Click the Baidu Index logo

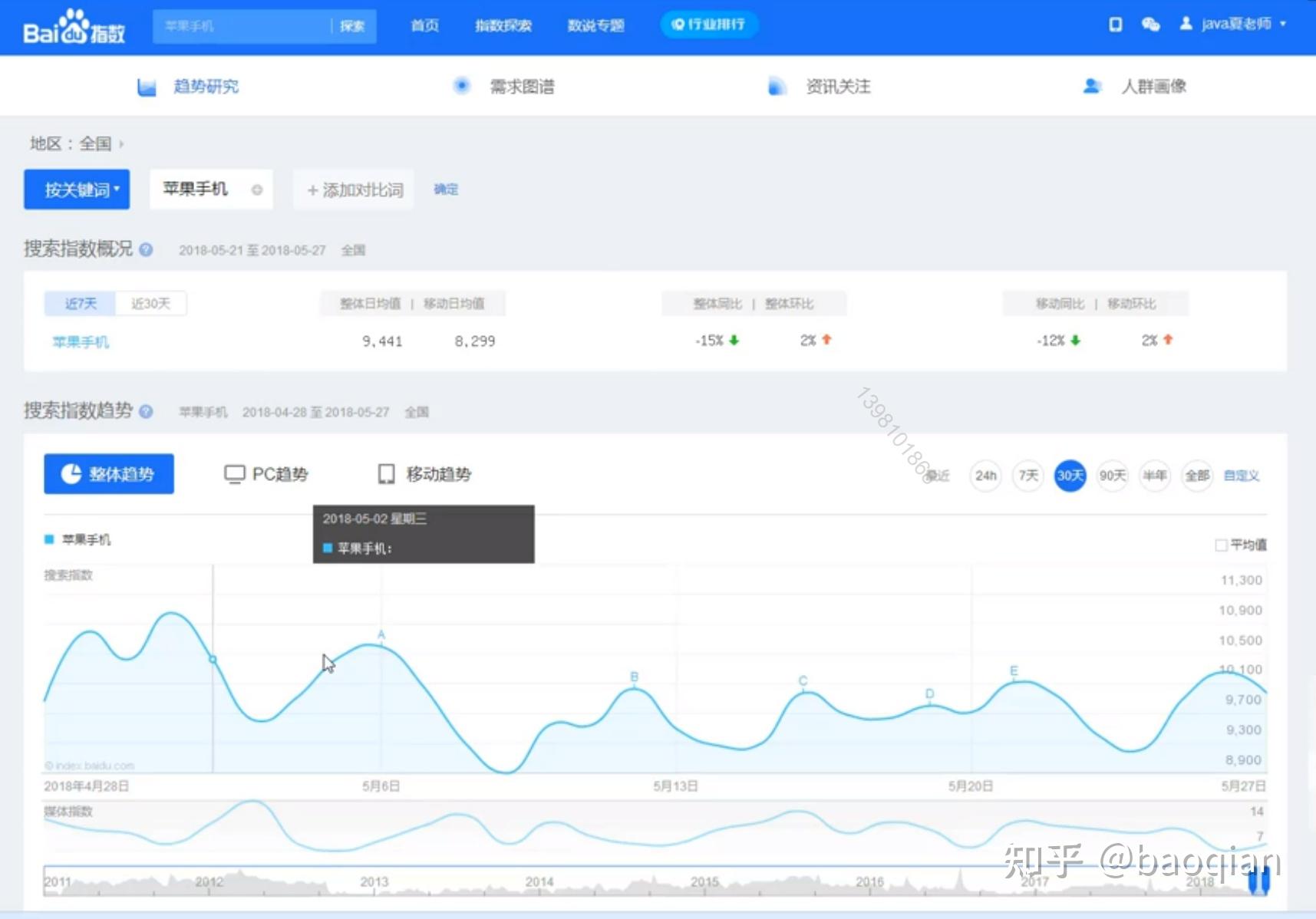tap(74, 27)
